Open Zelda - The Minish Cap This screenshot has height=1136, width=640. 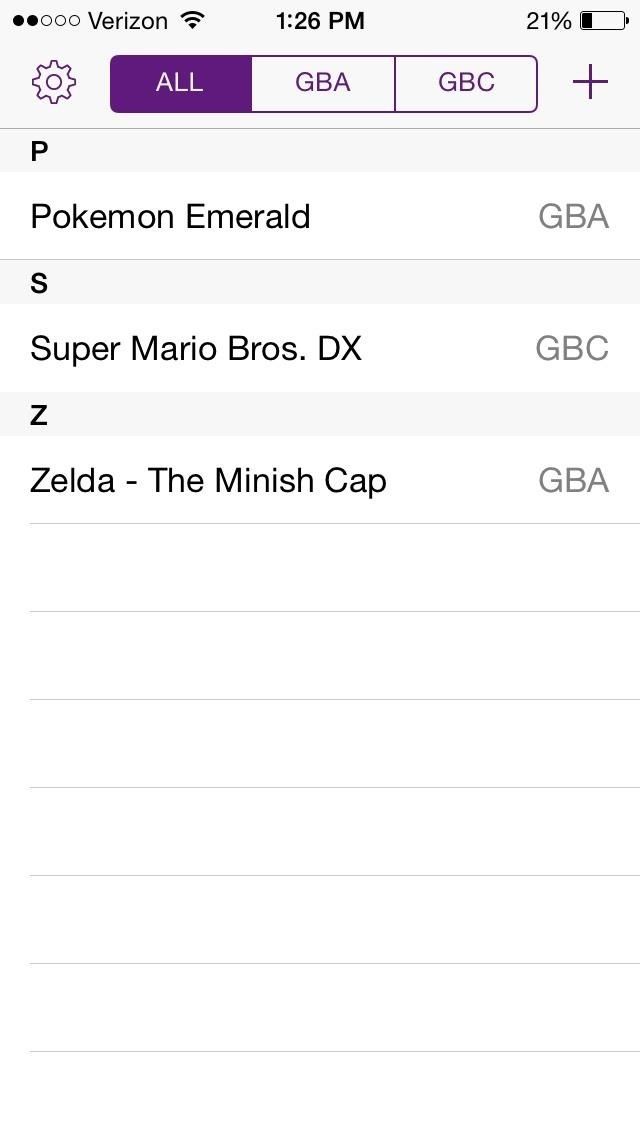(x=208, y=480)
